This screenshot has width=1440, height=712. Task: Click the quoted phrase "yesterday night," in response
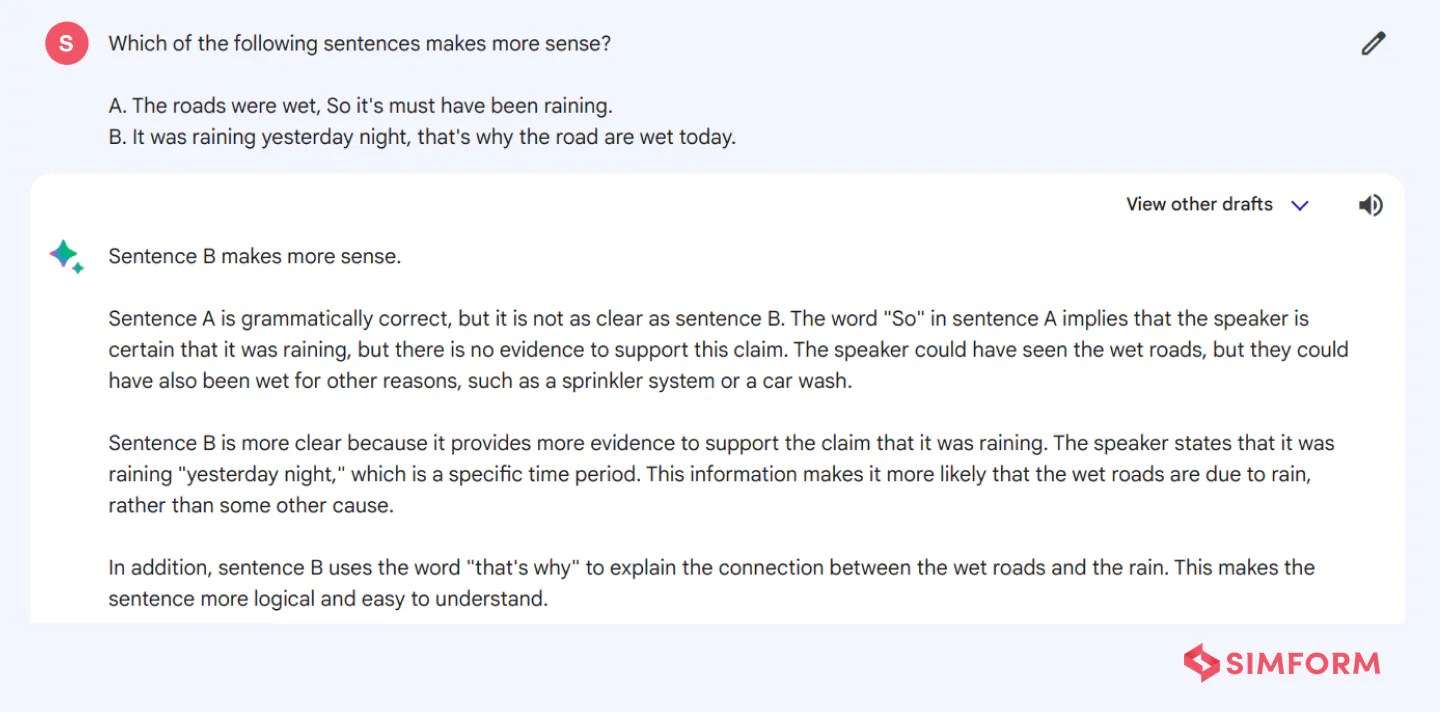[262, 474]
